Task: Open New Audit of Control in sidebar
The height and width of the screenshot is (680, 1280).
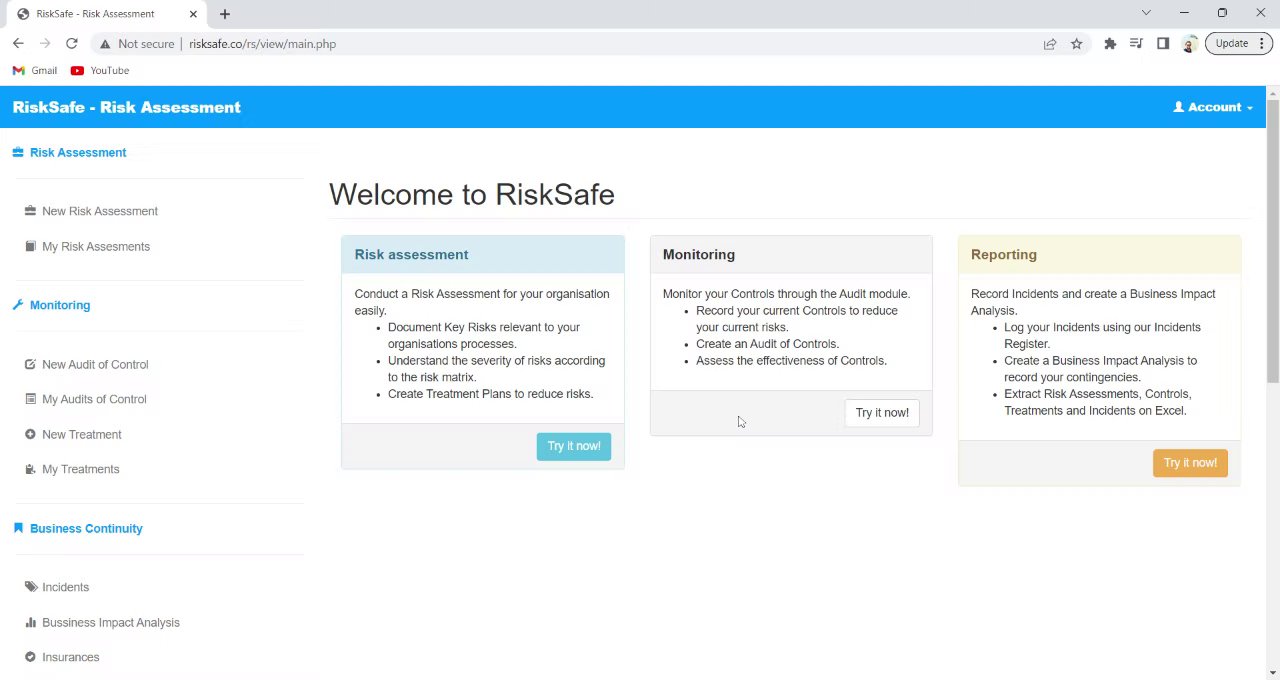Action: click(x=95, y=364)
